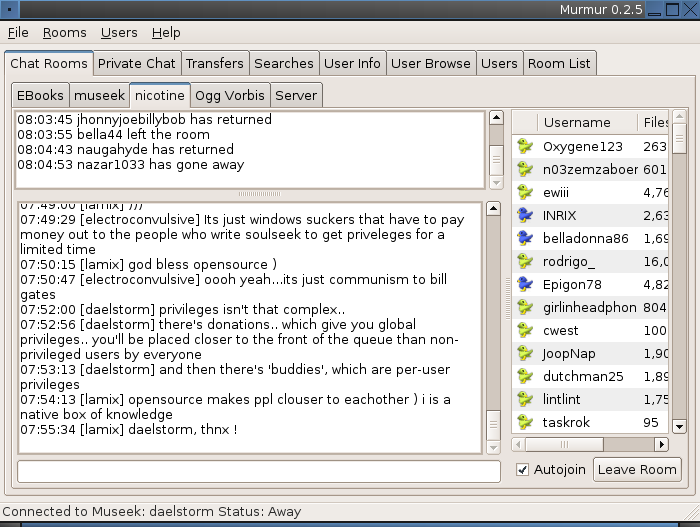Select user dutchman25 in the list

(590, 376)
